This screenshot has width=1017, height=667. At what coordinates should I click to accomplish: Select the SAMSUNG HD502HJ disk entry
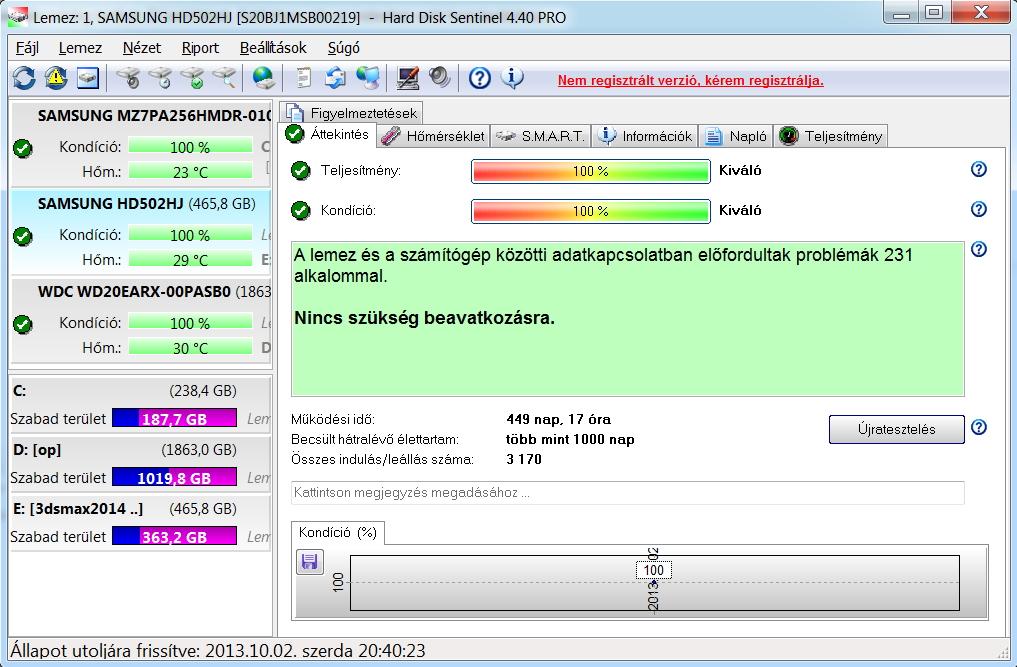(x=141, y=232)
